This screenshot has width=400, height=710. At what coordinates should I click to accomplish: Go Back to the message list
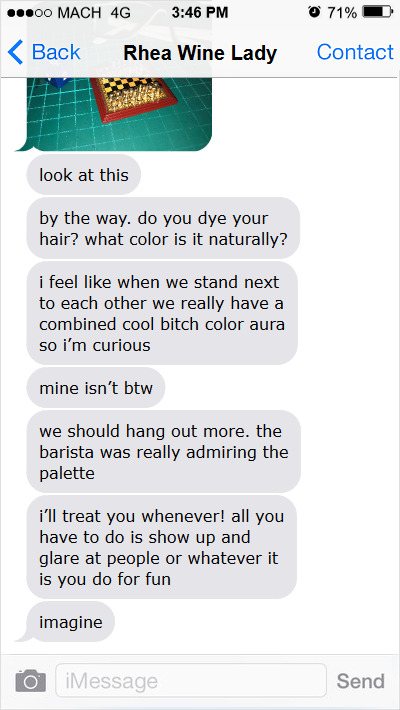click(x=44, y=52)
